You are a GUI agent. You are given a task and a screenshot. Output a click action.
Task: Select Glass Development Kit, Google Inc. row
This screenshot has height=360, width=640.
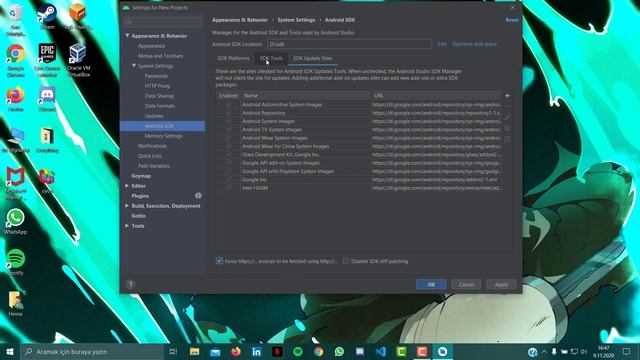tap(359, 155)
